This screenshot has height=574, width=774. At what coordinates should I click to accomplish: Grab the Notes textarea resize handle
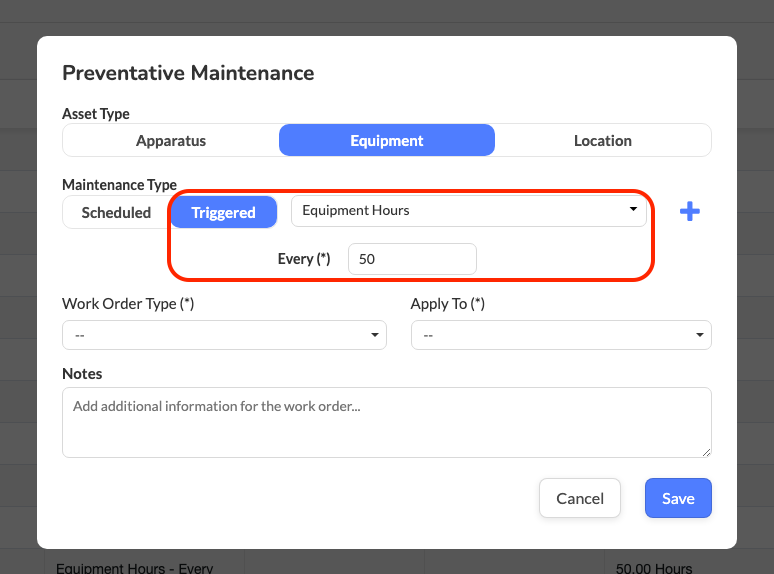point(706,452)
